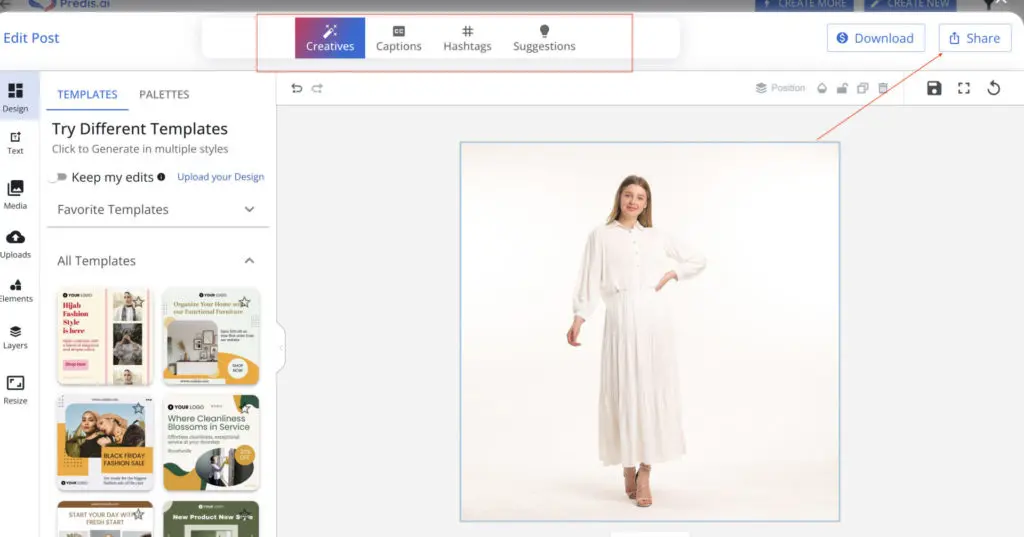Collapse the side panel with handle arrow
Screen dimensions: 1024x537
pos(281,348)
